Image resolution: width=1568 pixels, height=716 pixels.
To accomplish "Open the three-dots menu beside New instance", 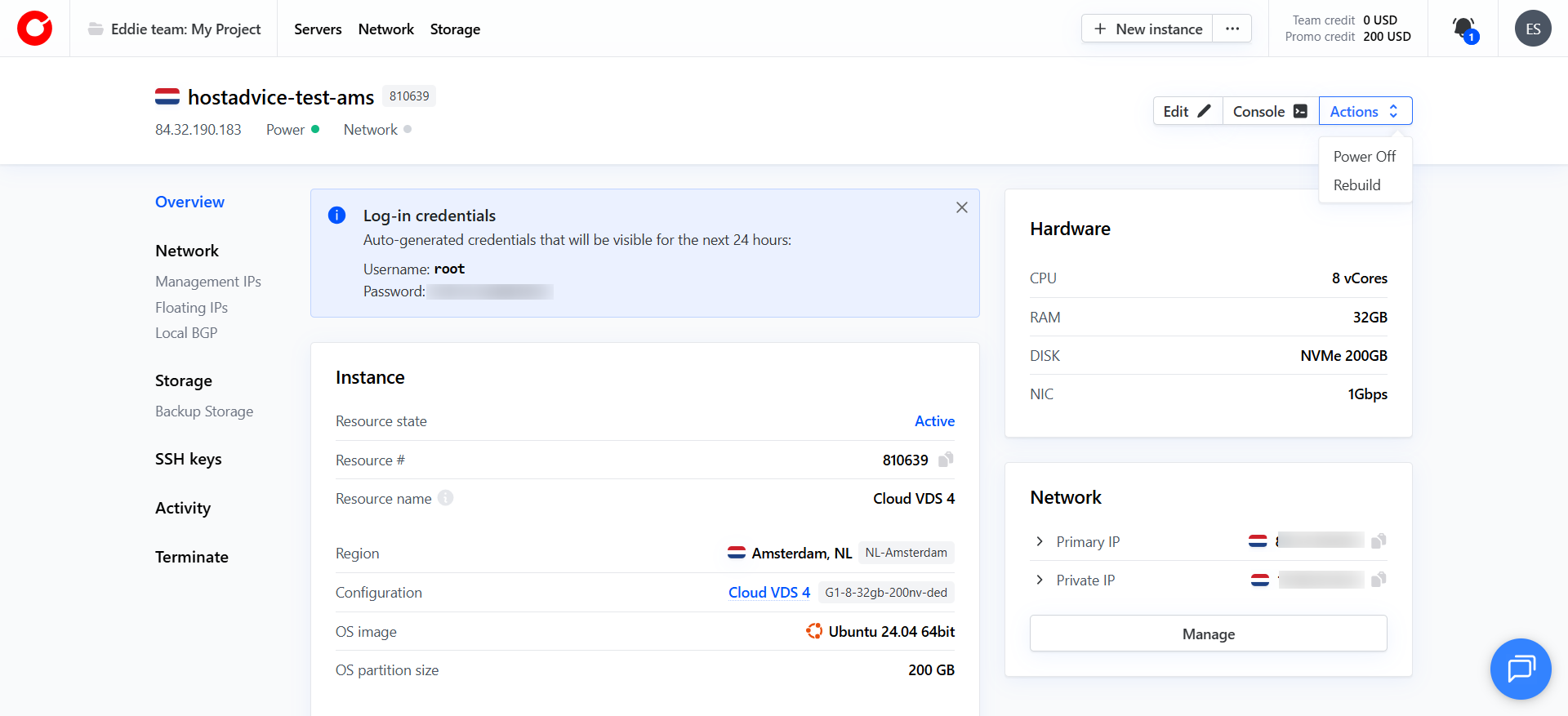I will [x=1232, y=29].
